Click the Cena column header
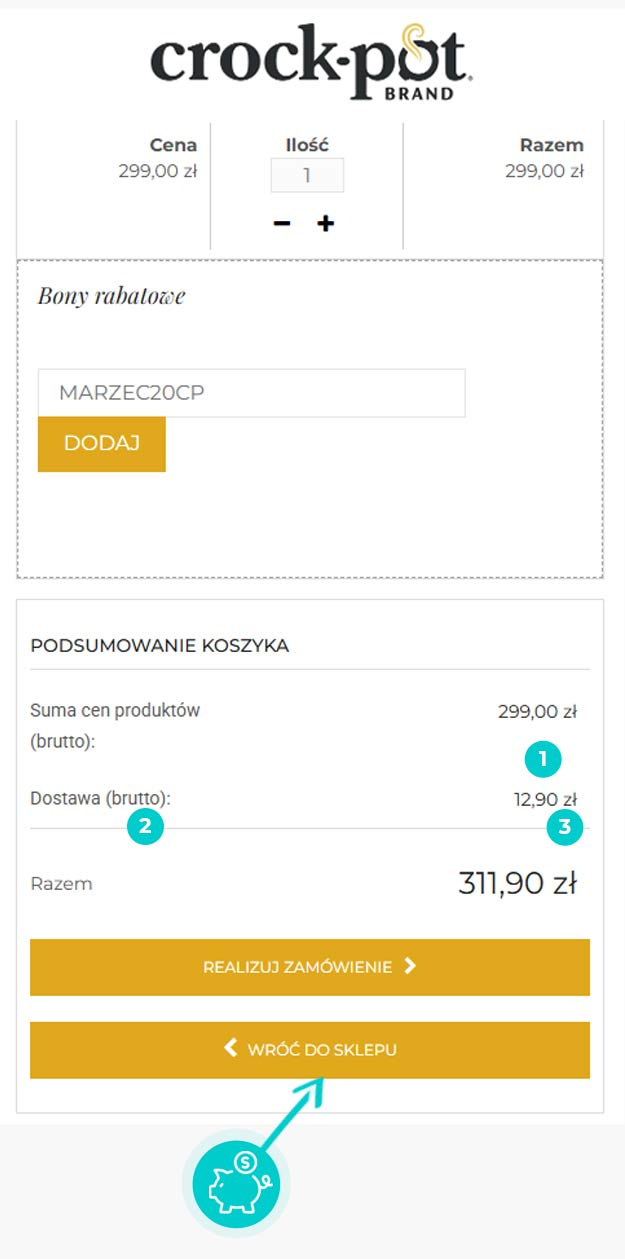Screen dimensions: 625x1259 click(173, 146)
